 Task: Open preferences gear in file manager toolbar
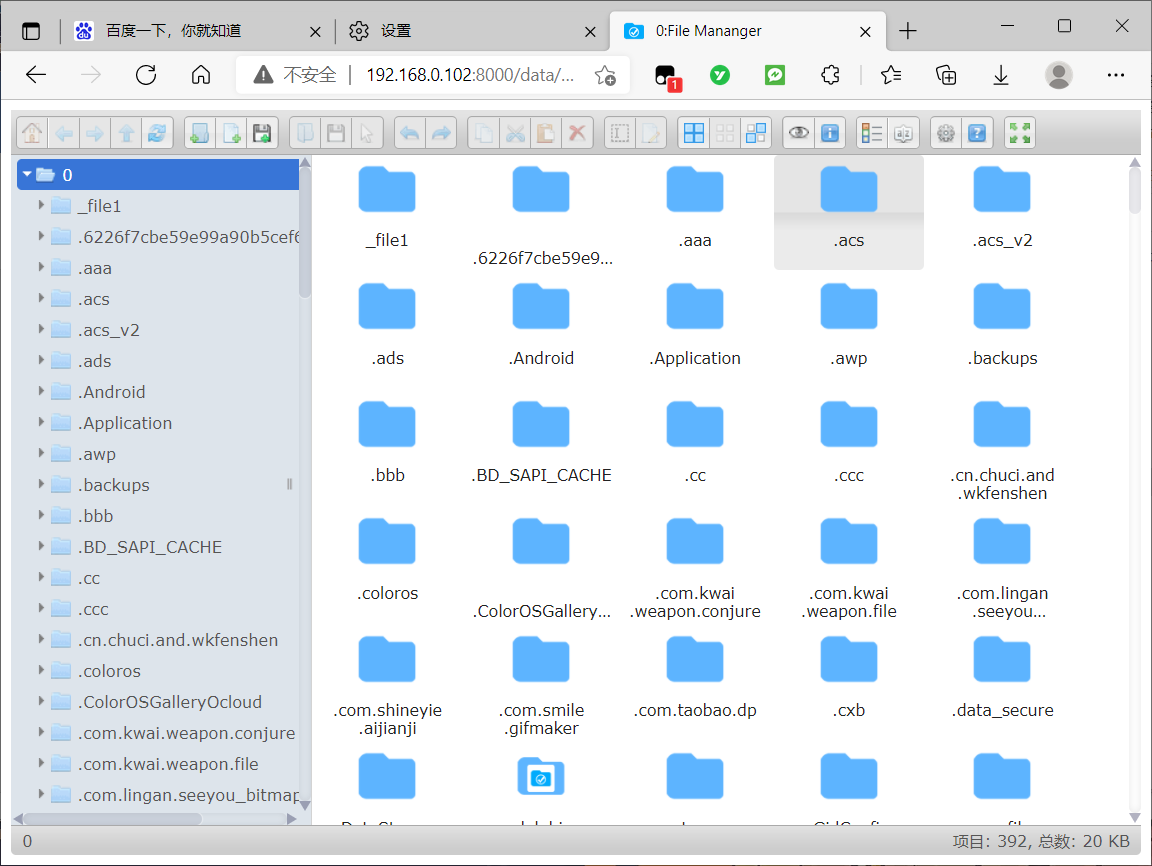pyautogui.click(x=945, y=133)
